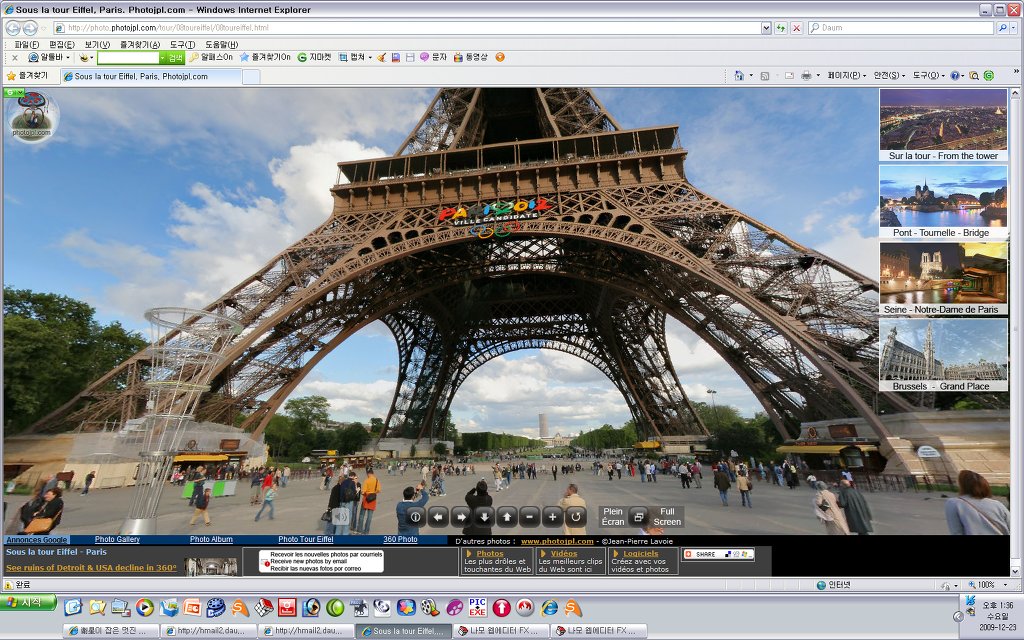Image resolution: width=1024 pixels, height=640 pixels.
Task: Open the Sur la tour thumbnail
Action: pyautogui.click(x=943, y=125)
